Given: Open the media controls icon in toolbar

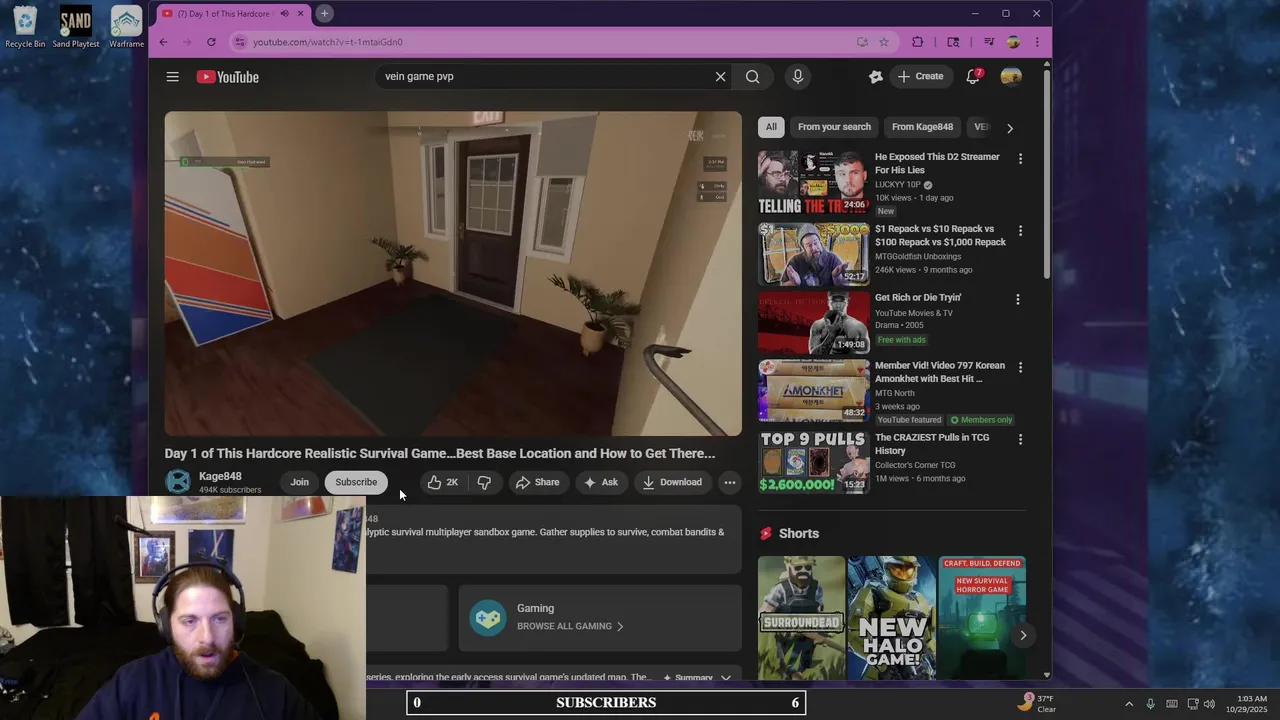Looking at the screenshot, I should 989,42.
